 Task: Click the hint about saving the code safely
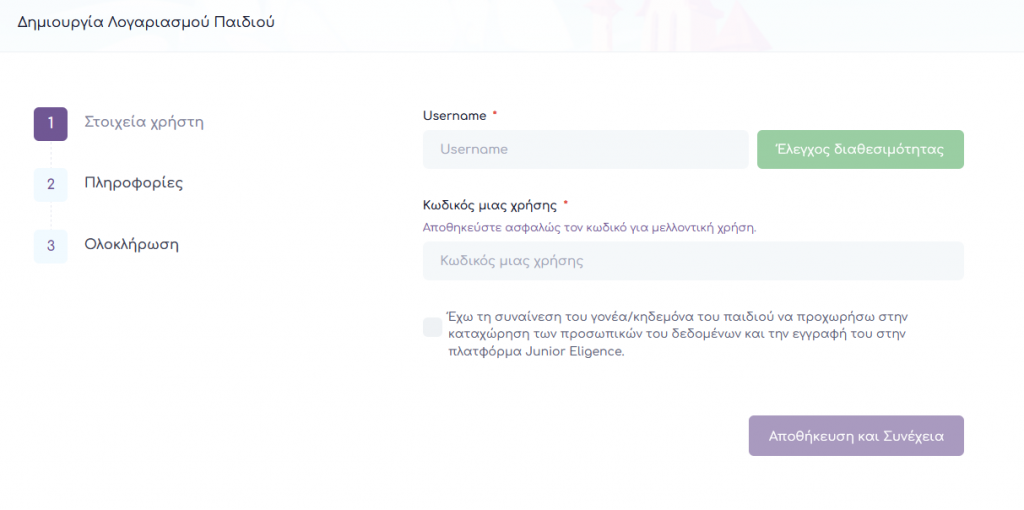point(589,227)
